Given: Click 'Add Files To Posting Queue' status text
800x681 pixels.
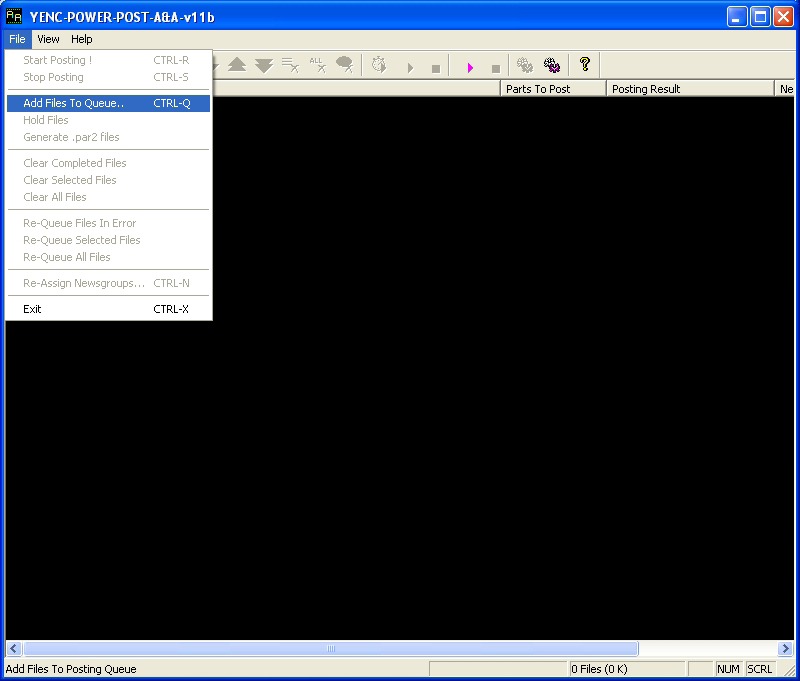Looking at the screenshot, I should click(71, 669).
